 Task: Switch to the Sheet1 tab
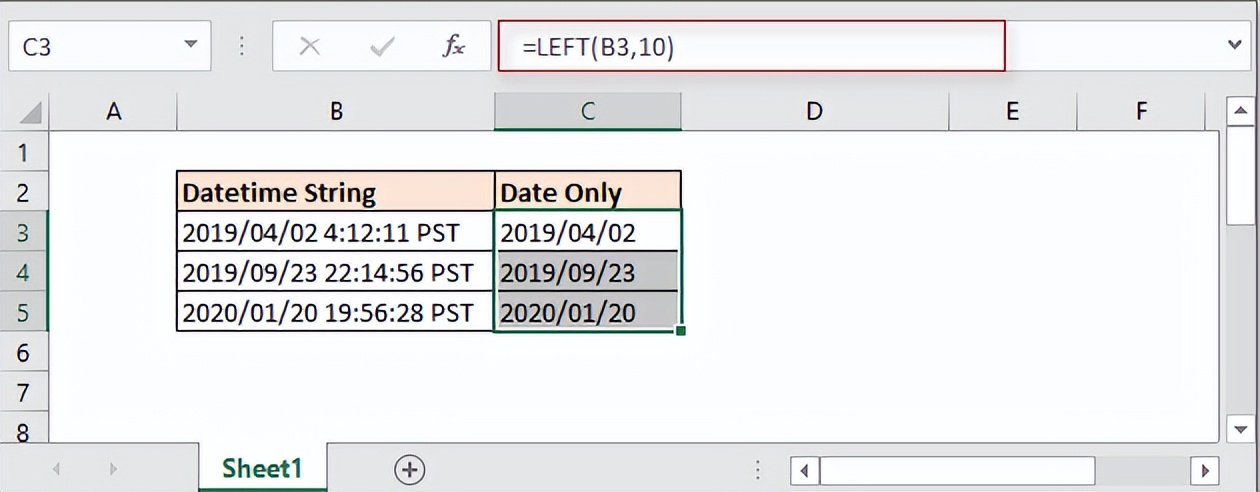pyautogui.click(x=262, y=468)
